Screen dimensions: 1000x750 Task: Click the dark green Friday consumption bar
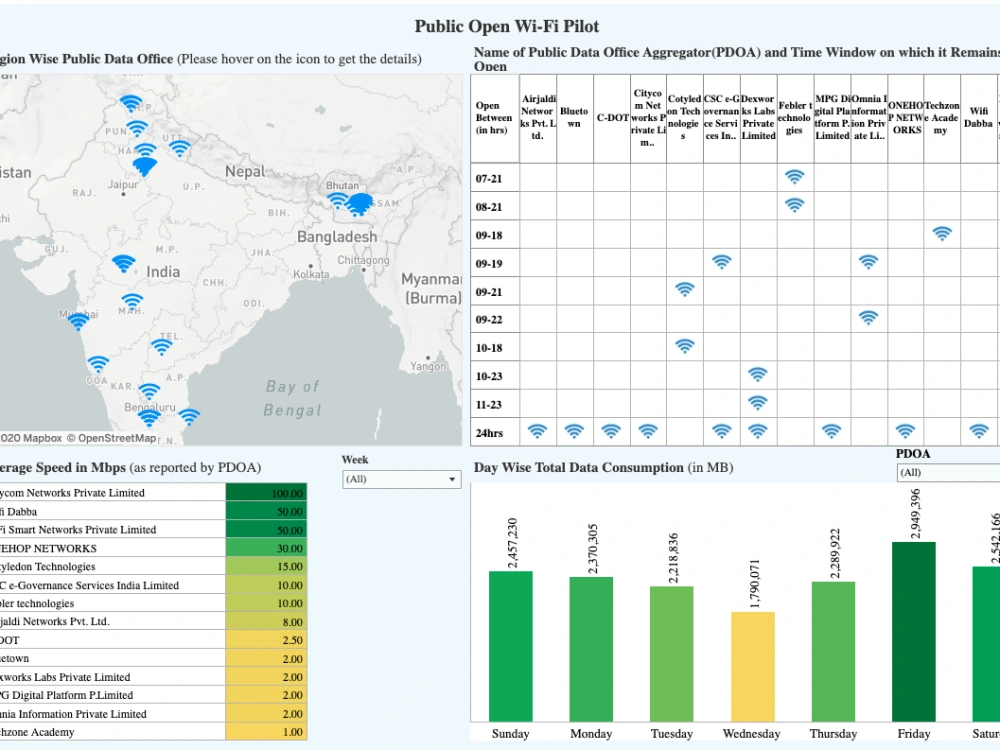[914, 631]
